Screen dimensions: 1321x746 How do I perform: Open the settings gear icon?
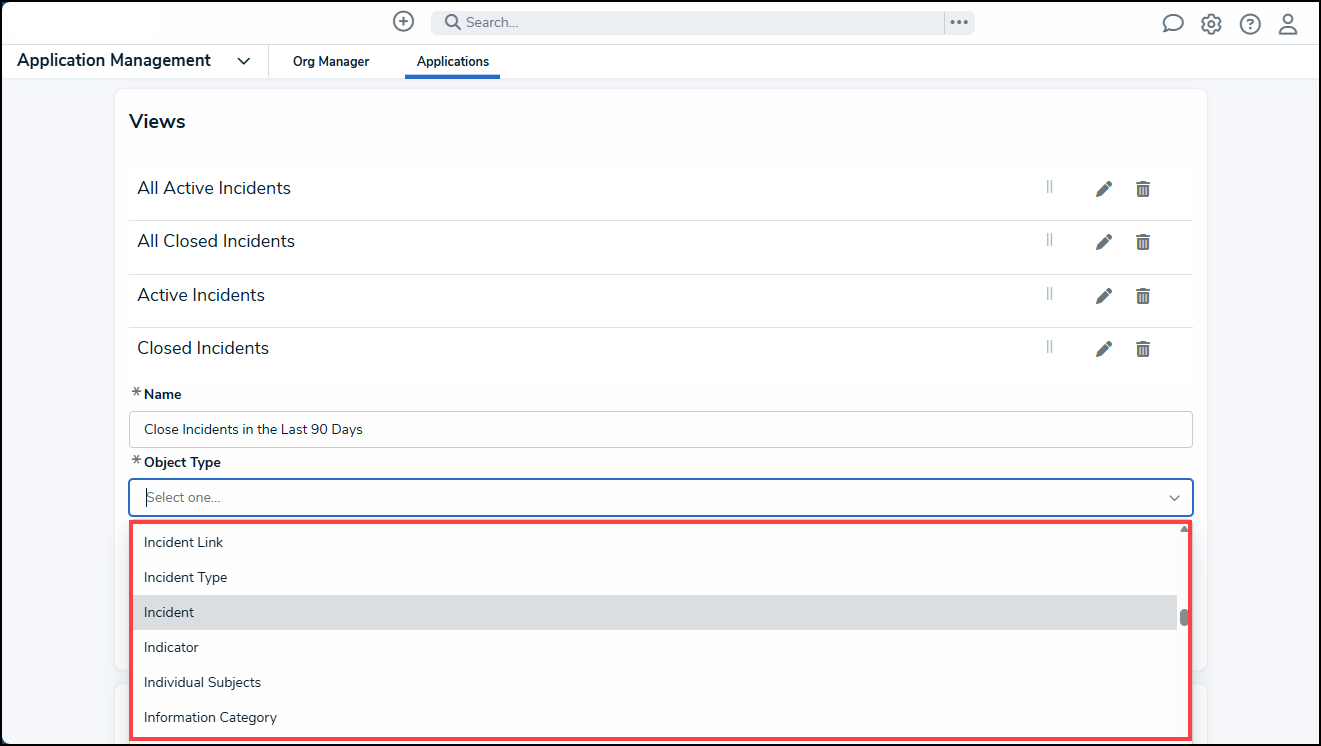tap(1211, 24)
